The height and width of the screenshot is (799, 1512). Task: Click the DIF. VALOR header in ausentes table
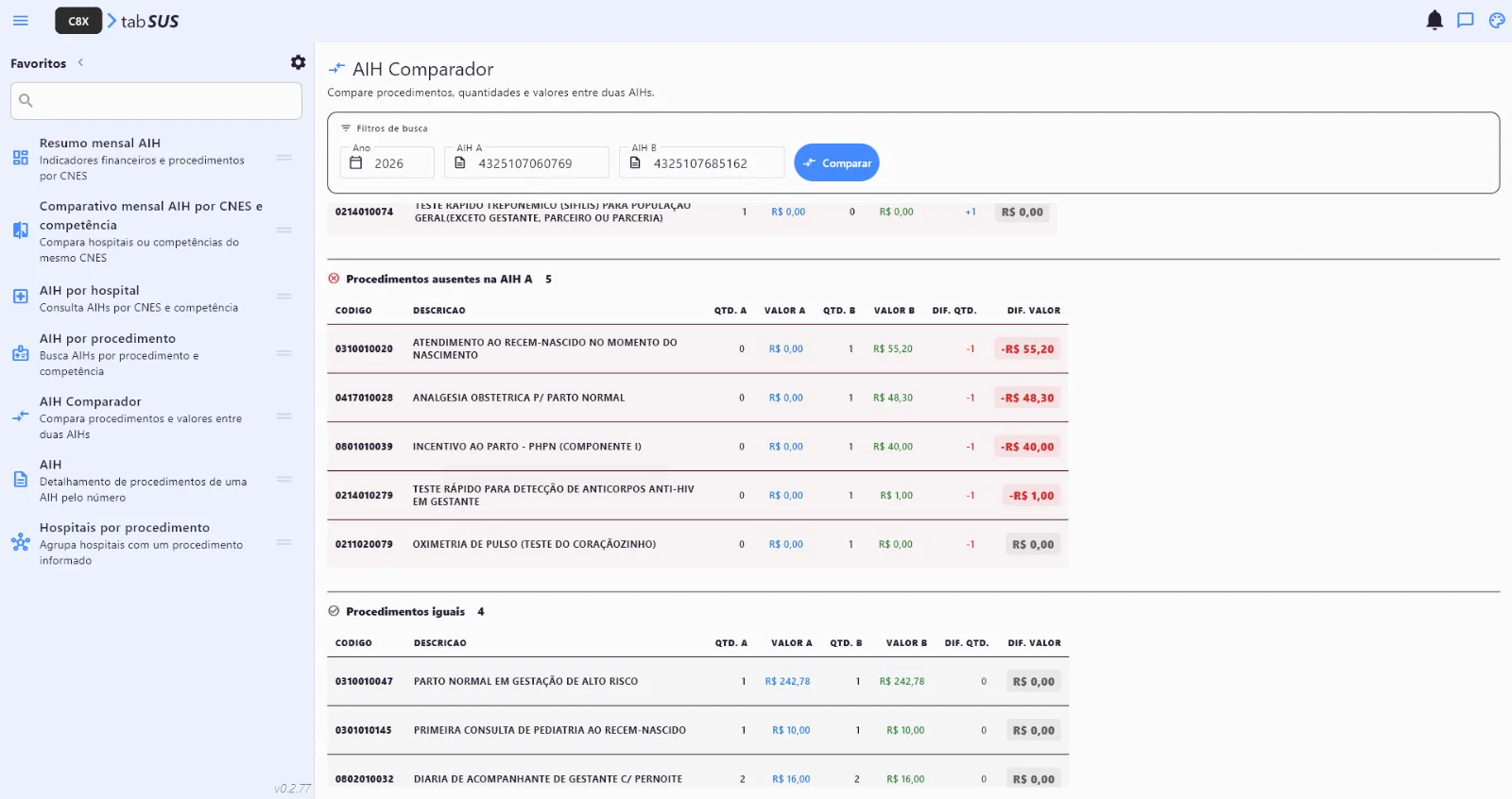pos(1034,311)
